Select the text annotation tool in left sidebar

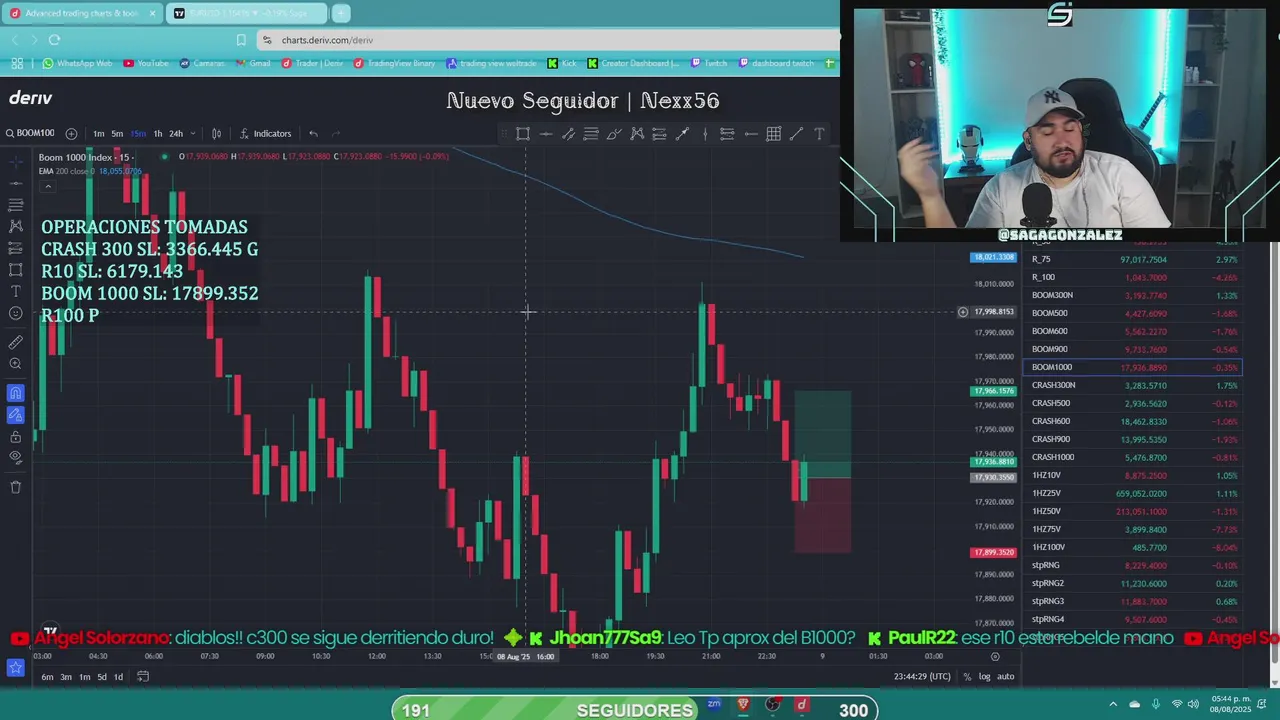tap(15, 291)
